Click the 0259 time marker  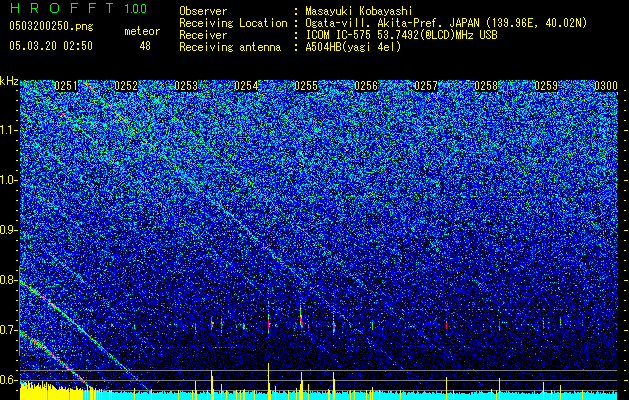click(546, 86)
